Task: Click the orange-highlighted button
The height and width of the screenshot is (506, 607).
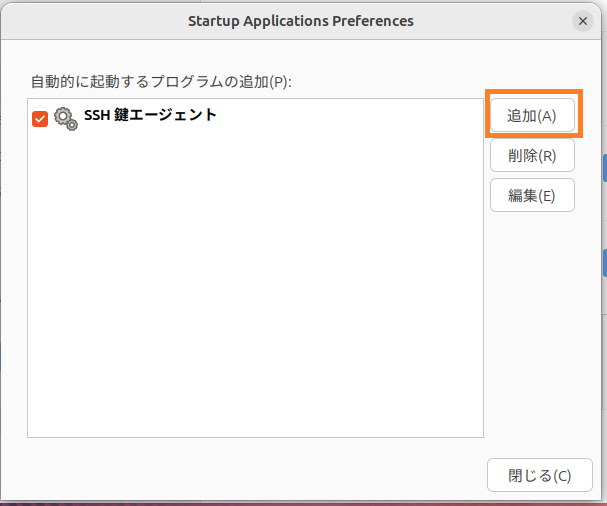Action: [x=532, y=115]
